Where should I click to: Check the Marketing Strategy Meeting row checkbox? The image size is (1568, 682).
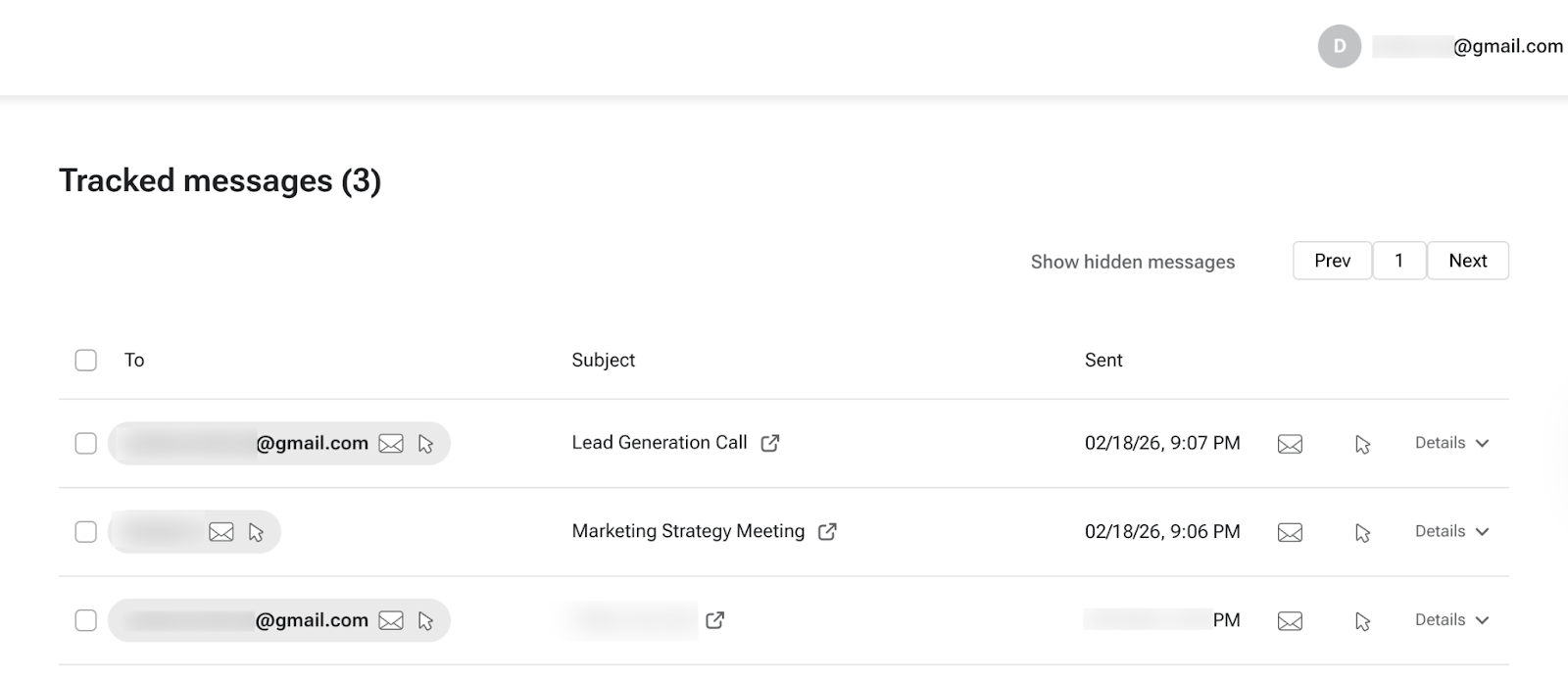point(86,531)
